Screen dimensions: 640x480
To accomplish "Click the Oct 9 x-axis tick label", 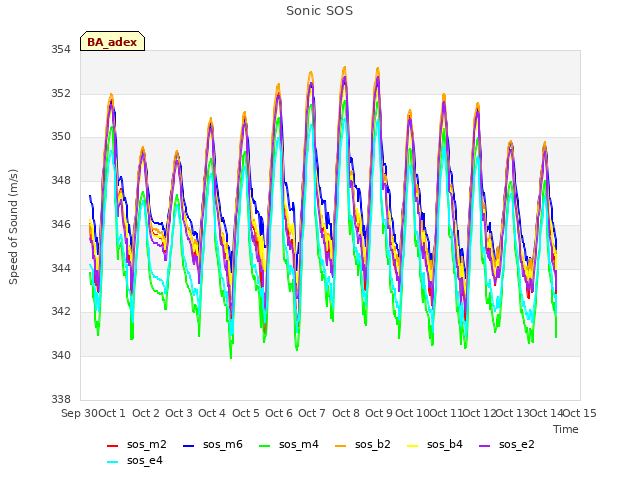I will (x=379, y=413).
